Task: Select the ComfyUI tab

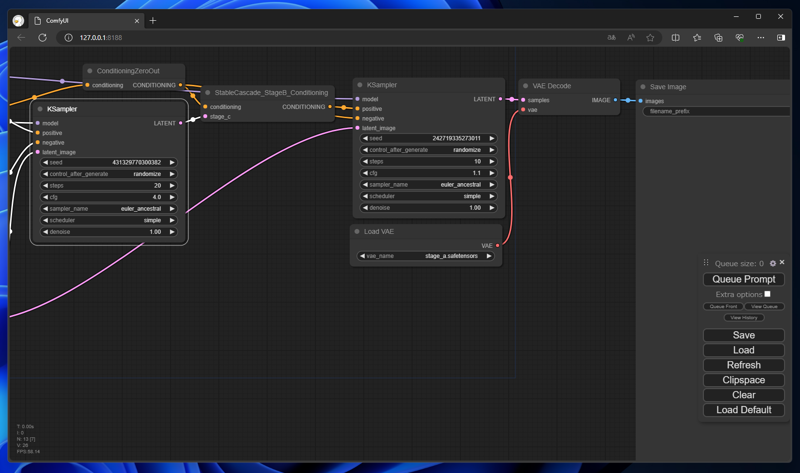Action: point(87,20)
